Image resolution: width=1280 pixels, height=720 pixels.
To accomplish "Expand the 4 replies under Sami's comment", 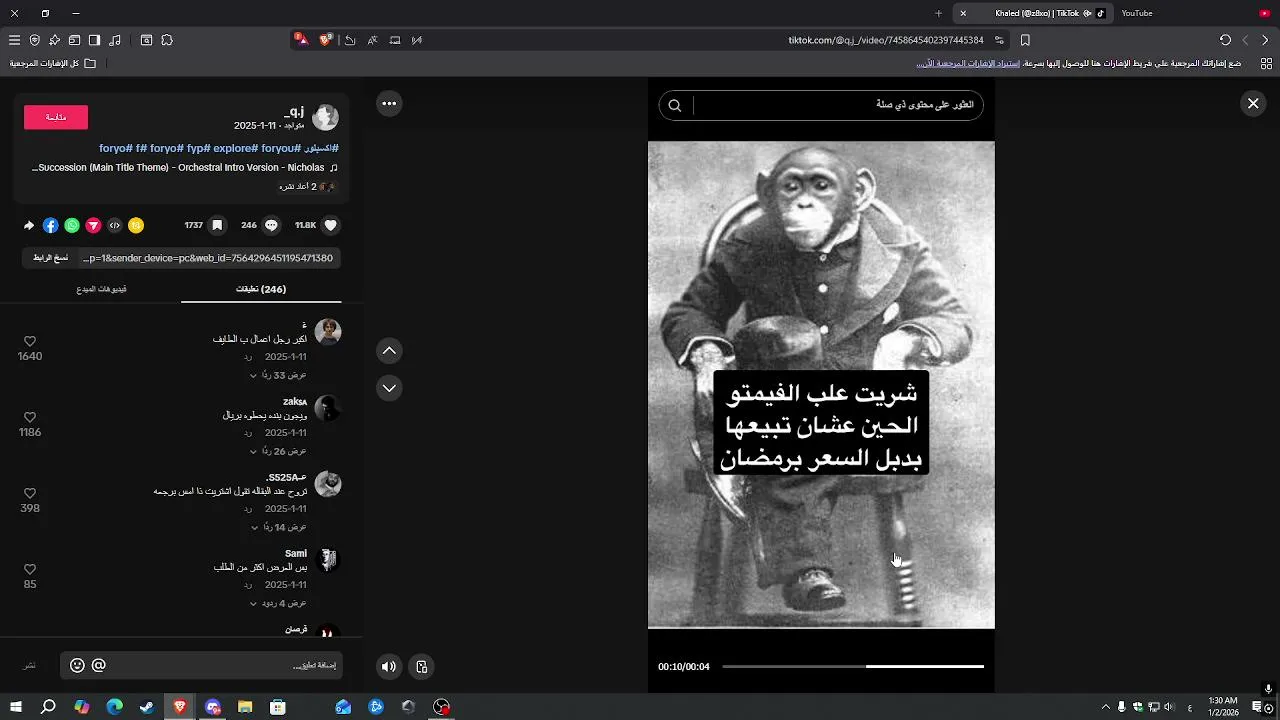I will point(278,603).
